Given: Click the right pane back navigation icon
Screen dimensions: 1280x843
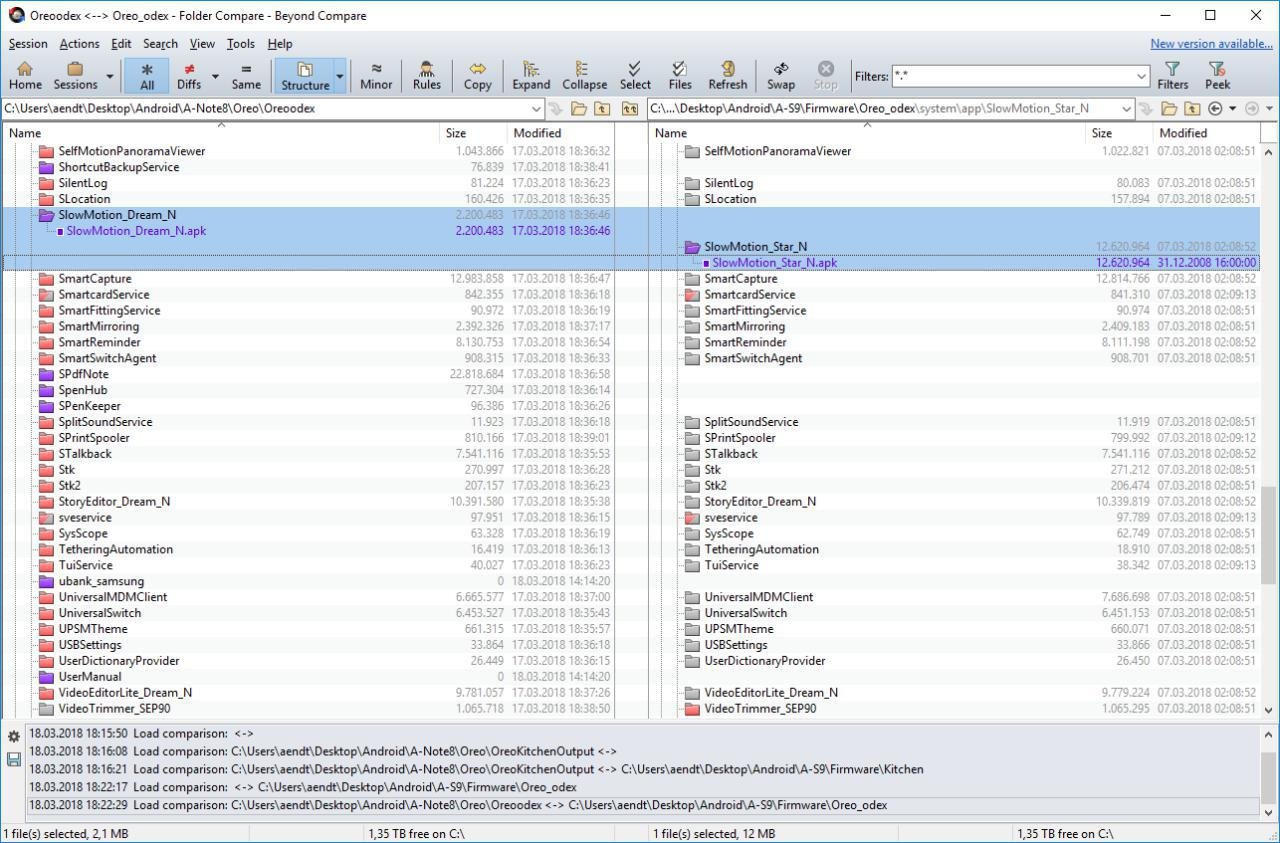Looking at the screenshot, I should [x=1216, y=108].
